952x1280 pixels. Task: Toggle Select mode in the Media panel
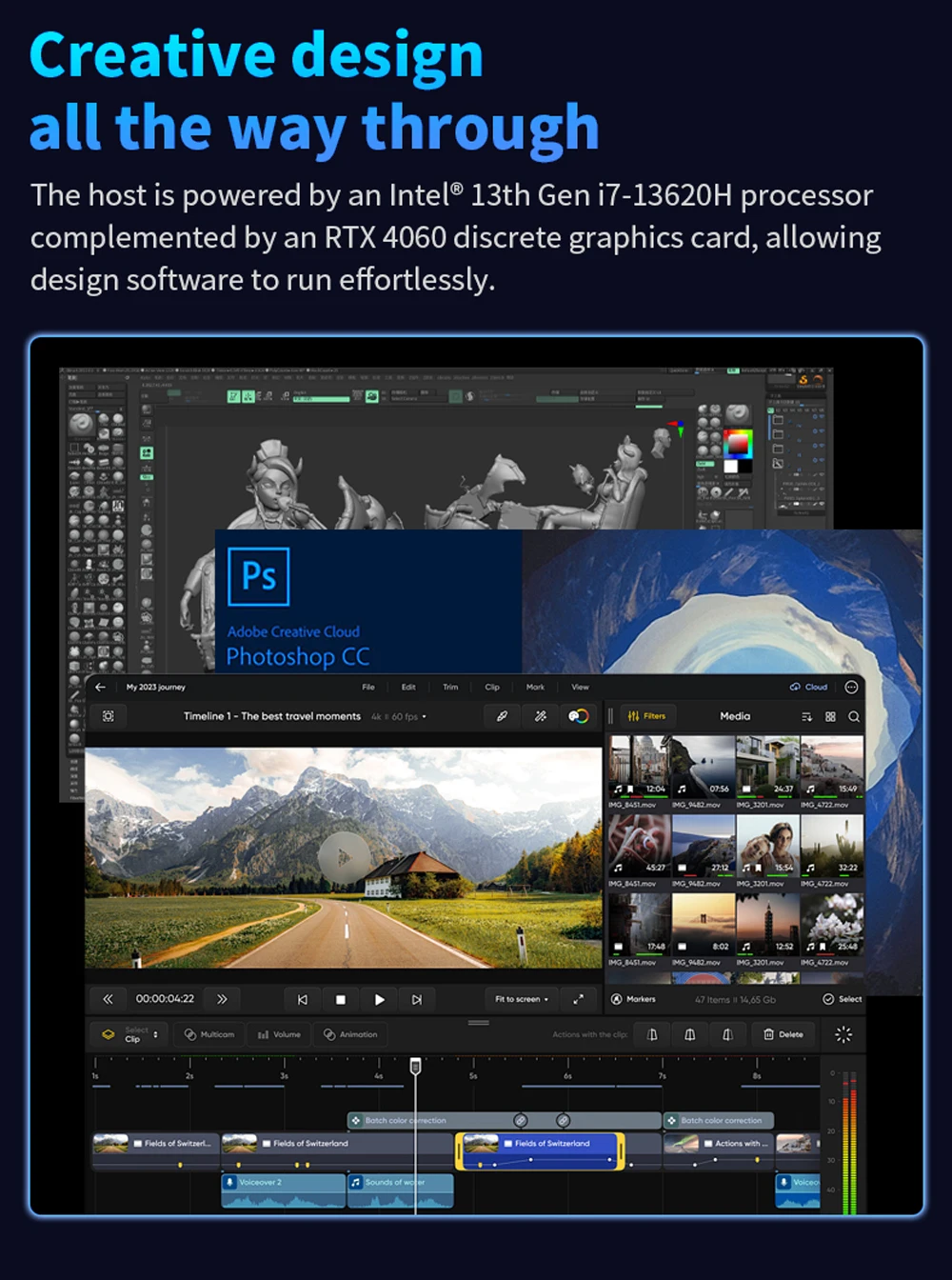coord(843,999)
